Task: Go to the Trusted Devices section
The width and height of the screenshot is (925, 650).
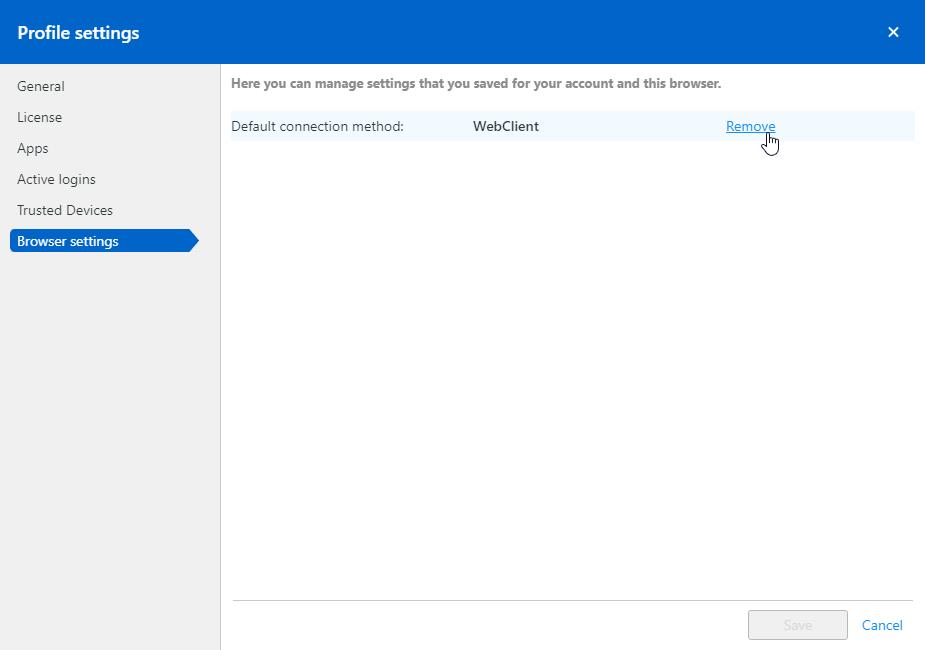Action: (65, 210)
